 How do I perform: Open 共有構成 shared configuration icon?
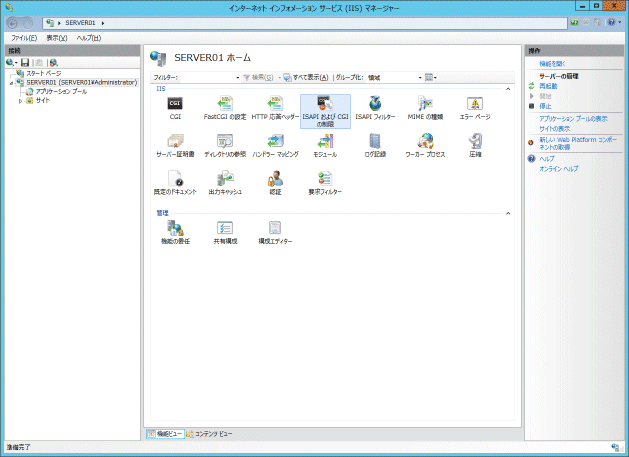(225, 228)
